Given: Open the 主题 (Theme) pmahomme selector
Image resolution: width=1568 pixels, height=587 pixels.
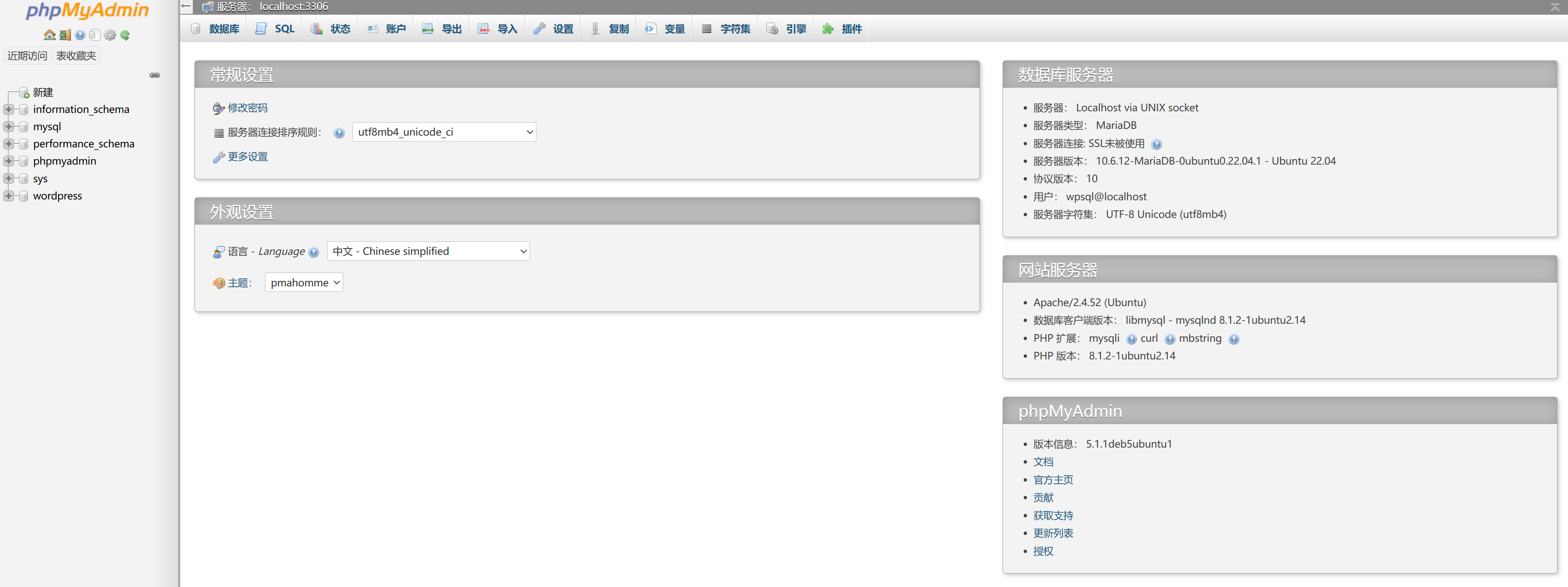Looking at the screenshot, I should click(303, 282).
